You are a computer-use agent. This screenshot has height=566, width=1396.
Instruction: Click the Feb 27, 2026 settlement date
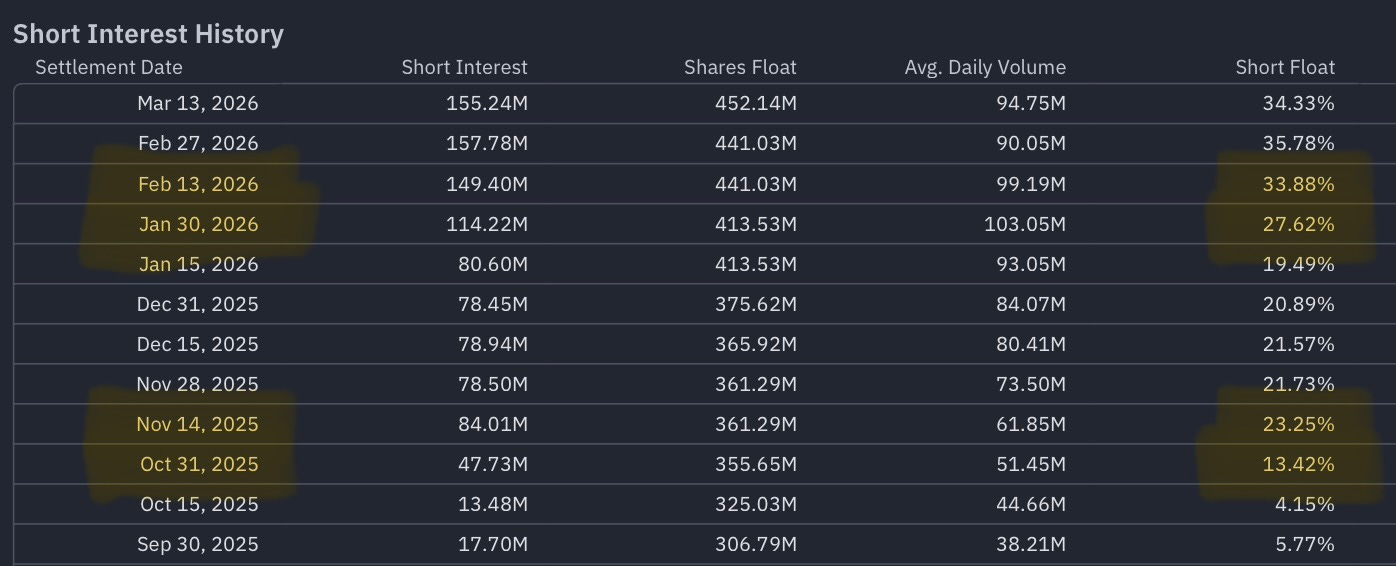click(198, 144)
